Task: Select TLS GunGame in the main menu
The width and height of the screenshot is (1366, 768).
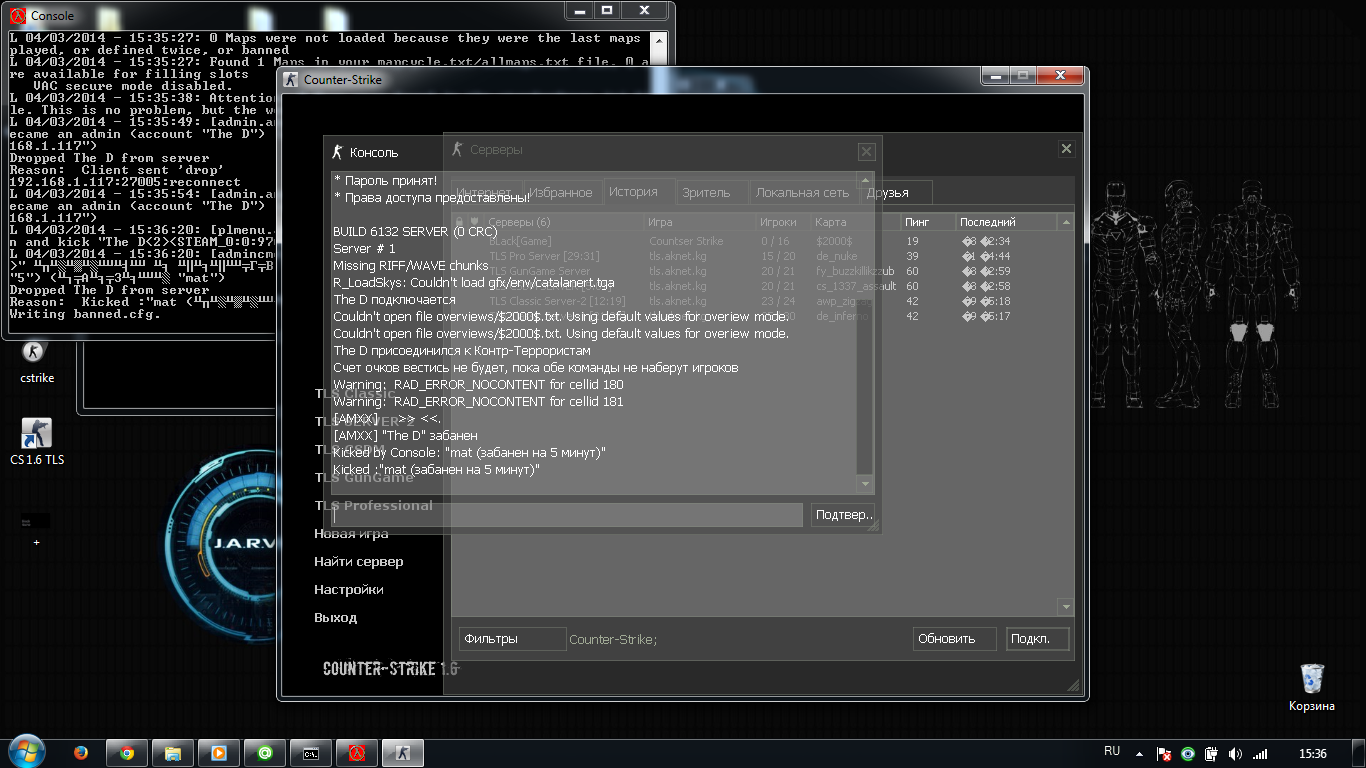Action: (364, 478)
